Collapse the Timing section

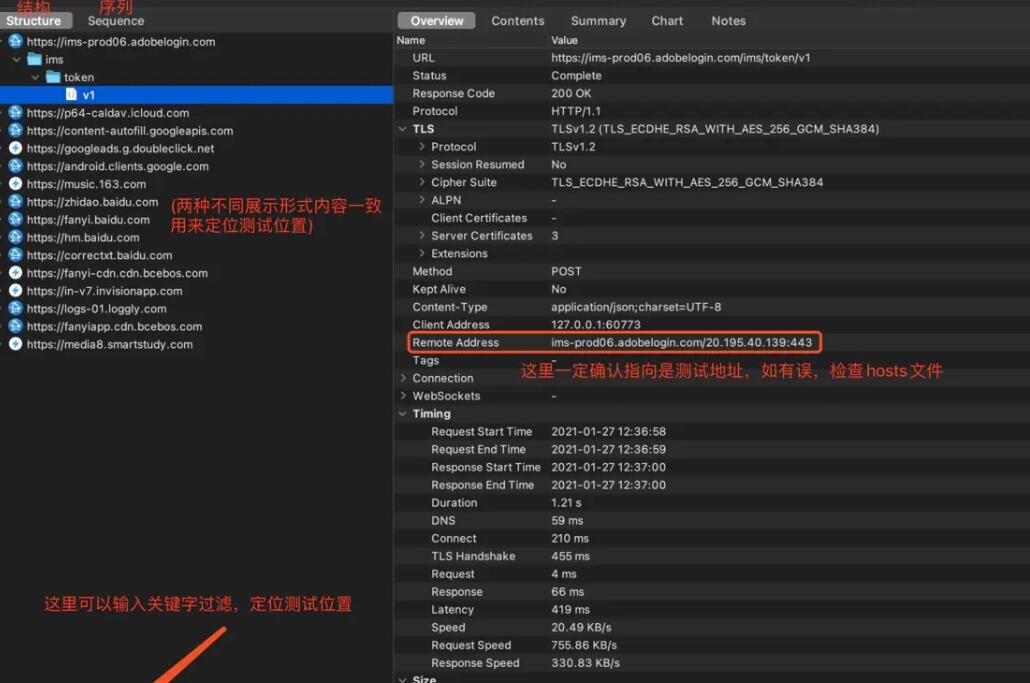(x=403, y=413)
